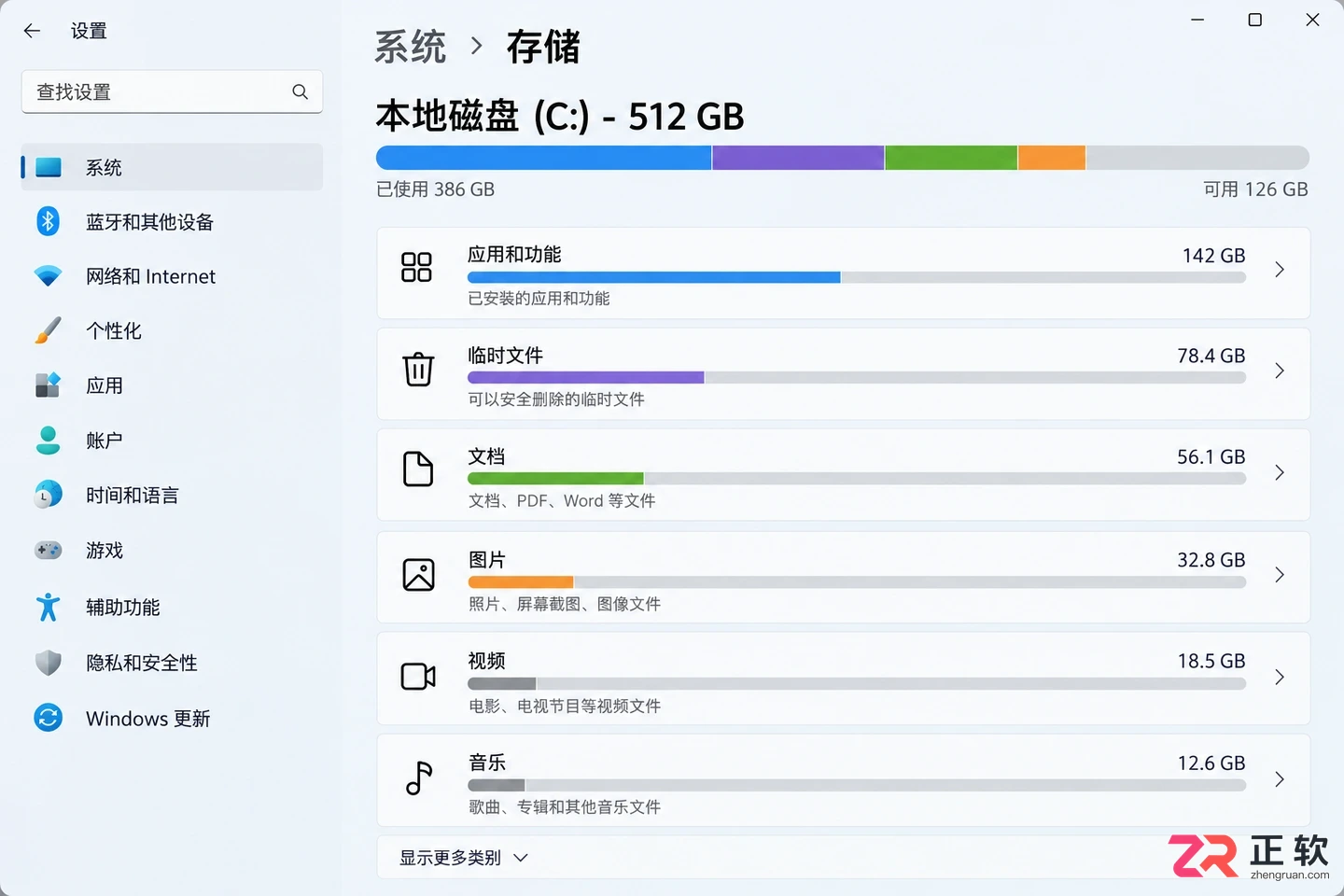Click the 系统 monitor icon in sidebar

pos(49,168)
